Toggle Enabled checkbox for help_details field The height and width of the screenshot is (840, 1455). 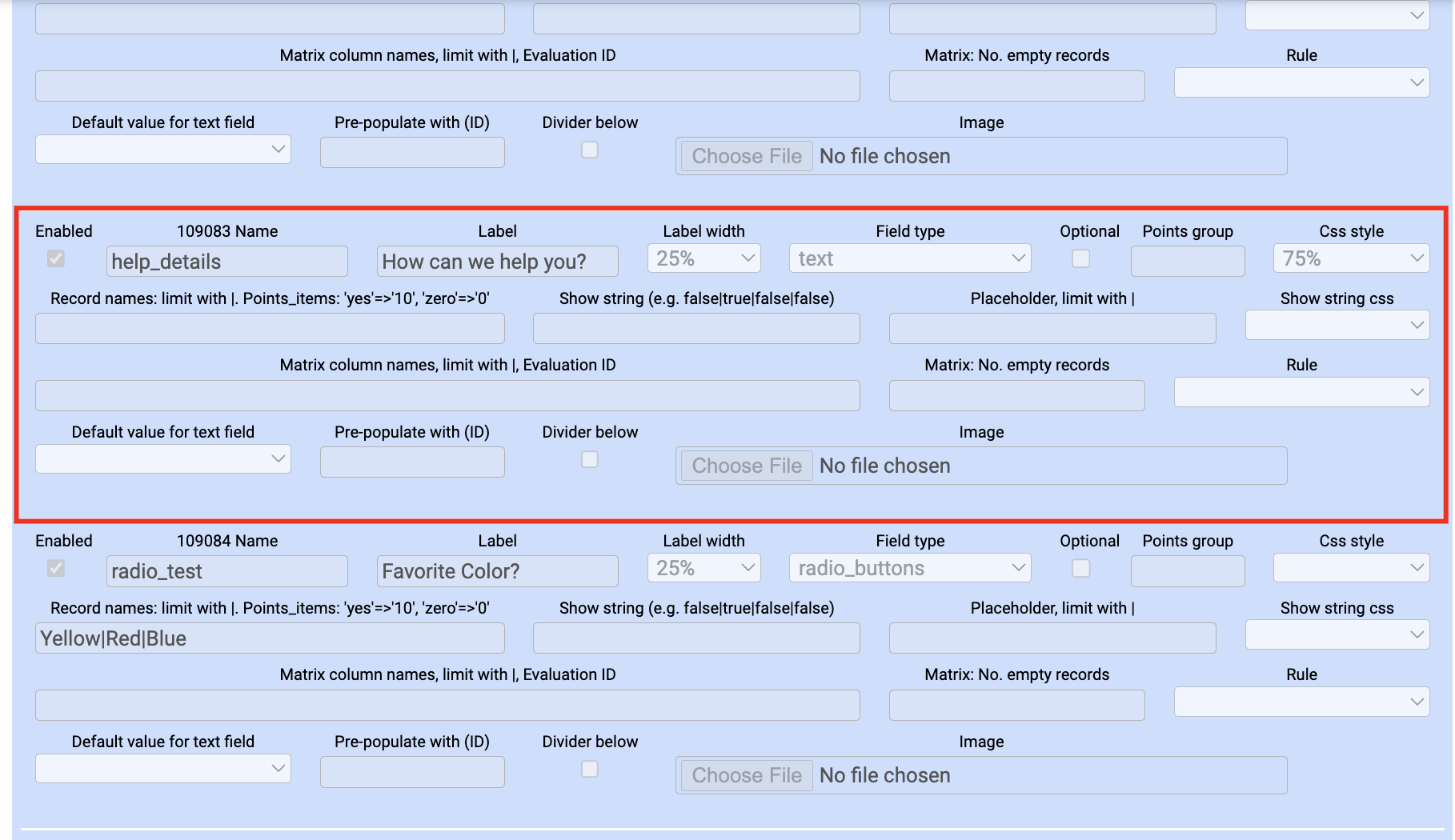pos(56,259)
